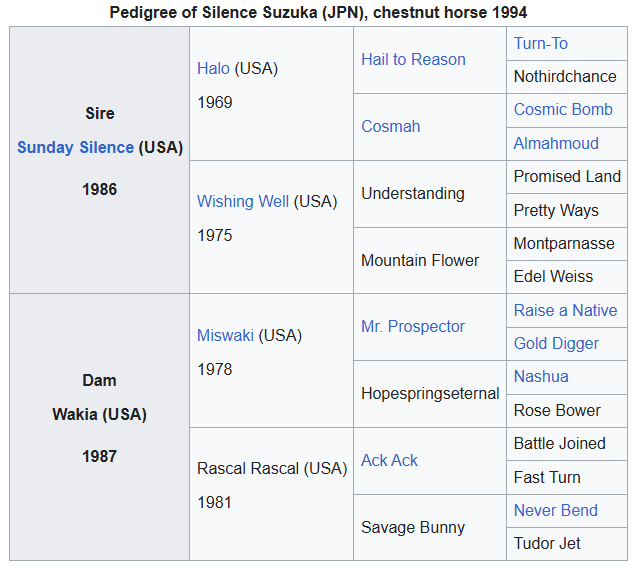Open the Cosmic Bomb link
The height and width of the screenshot is (572, 632).
click(x=563, y=110)
